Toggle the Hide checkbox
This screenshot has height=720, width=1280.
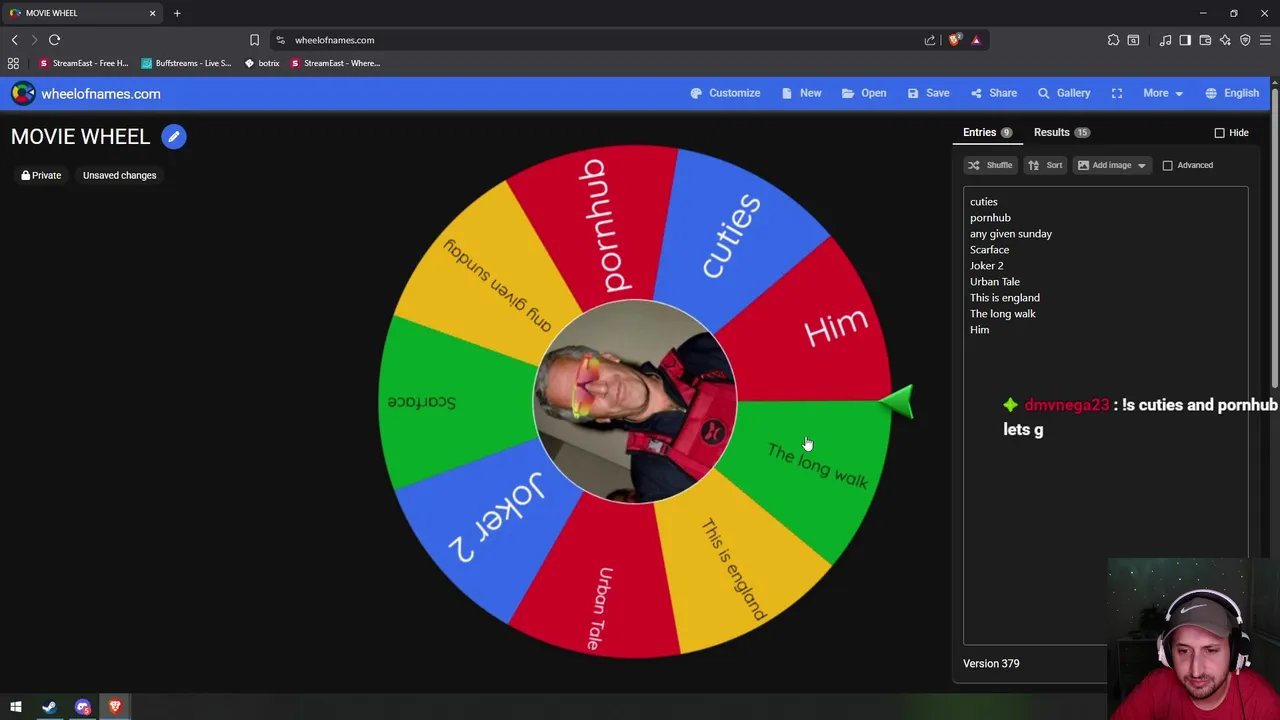coord(1219,133)
